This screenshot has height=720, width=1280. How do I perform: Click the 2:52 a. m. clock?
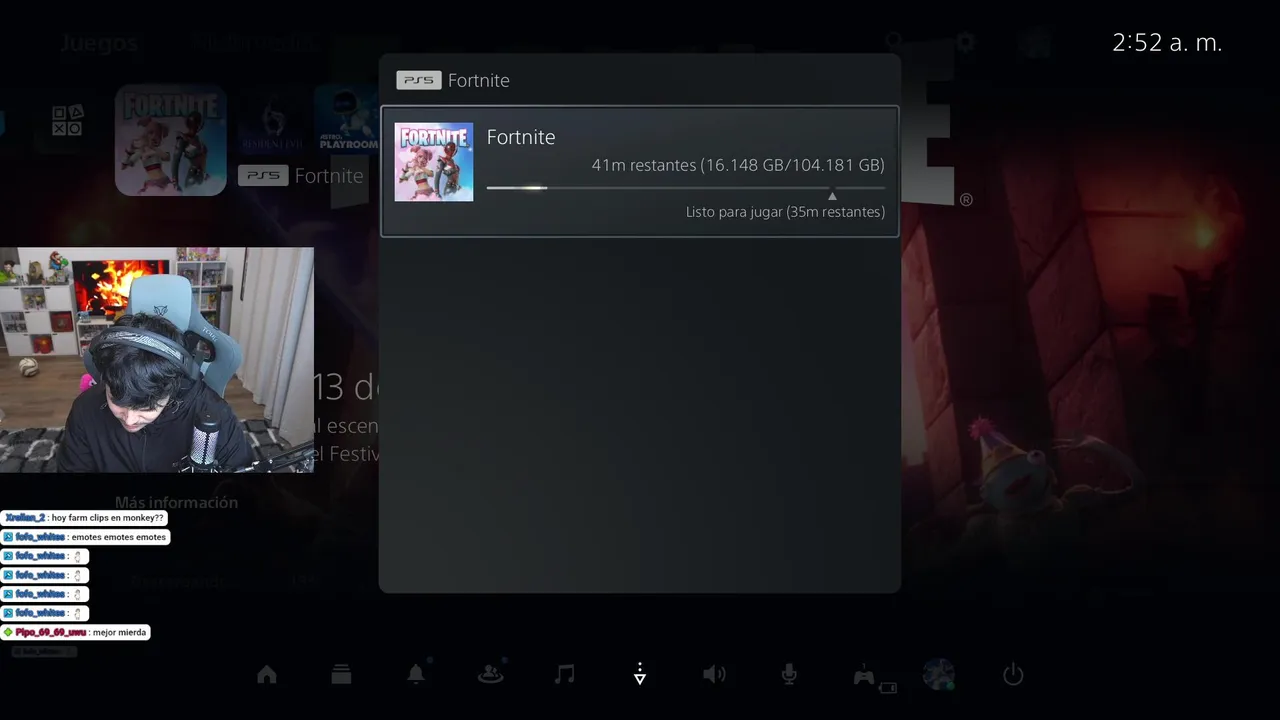tap(1167, 43)
